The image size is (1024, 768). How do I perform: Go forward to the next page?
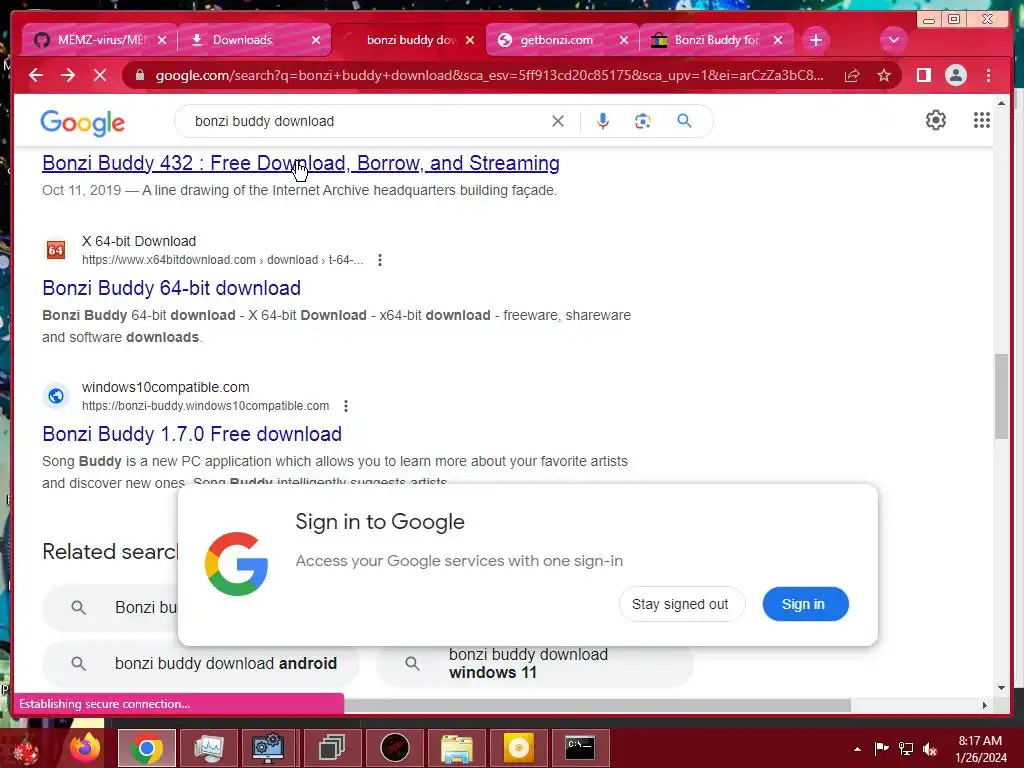(68, 75)
